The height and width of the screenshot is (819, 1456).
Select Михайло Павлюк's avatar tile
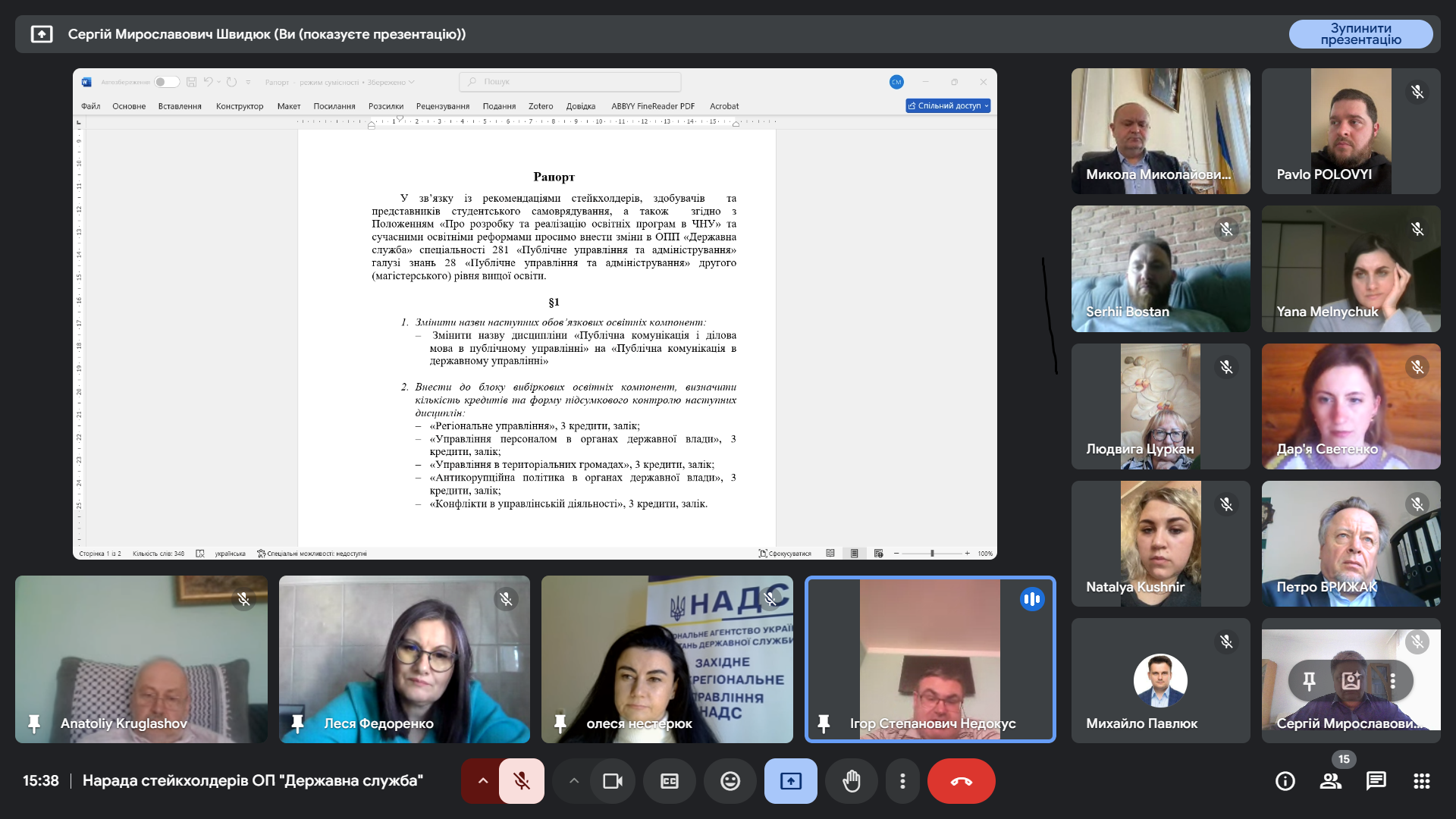[1160, 680]
